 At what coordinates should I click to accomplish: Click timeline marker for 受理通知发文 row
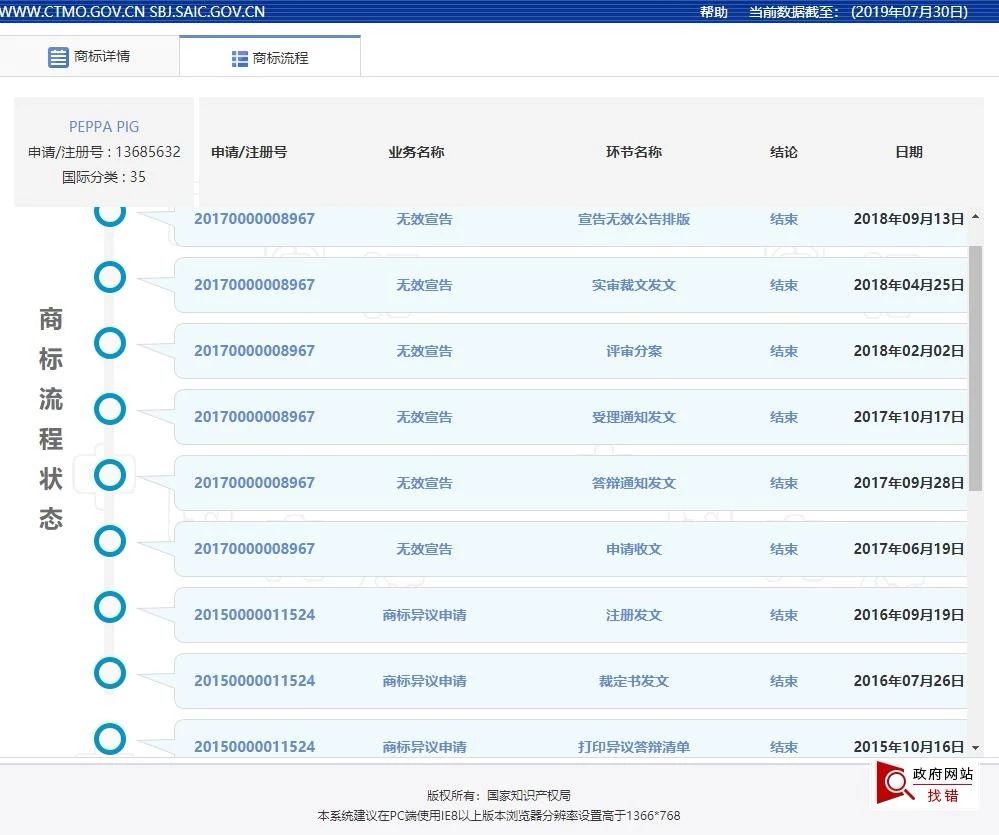110,409
